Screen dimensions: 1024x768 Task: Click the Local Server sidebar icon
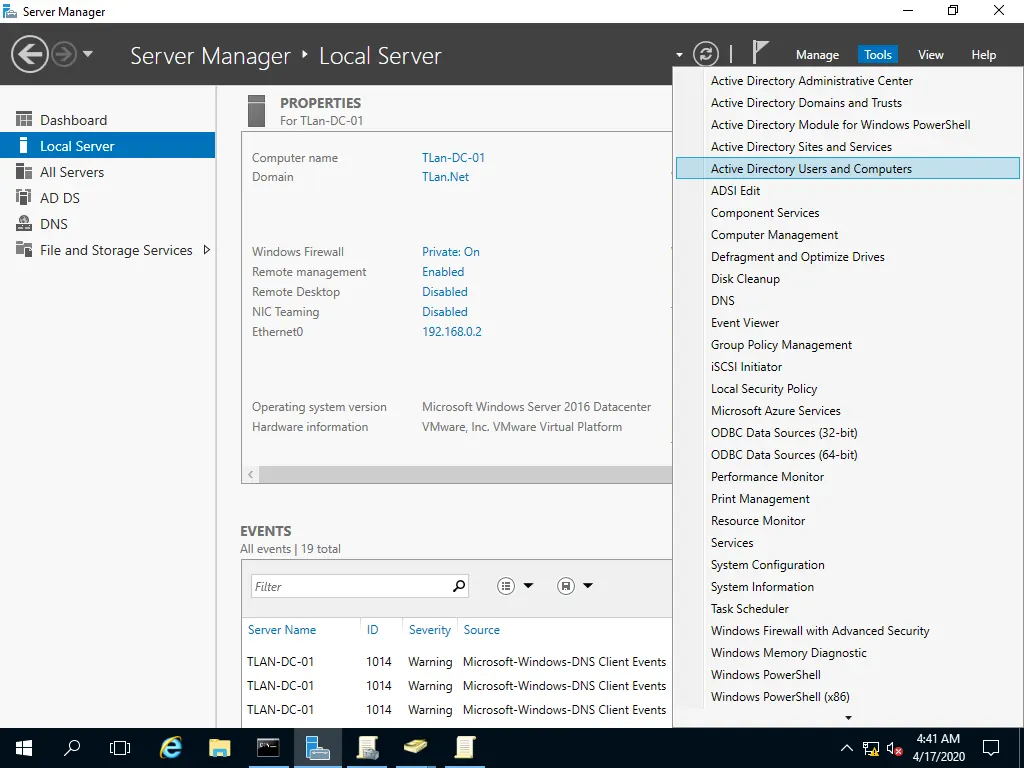point(24,145)
